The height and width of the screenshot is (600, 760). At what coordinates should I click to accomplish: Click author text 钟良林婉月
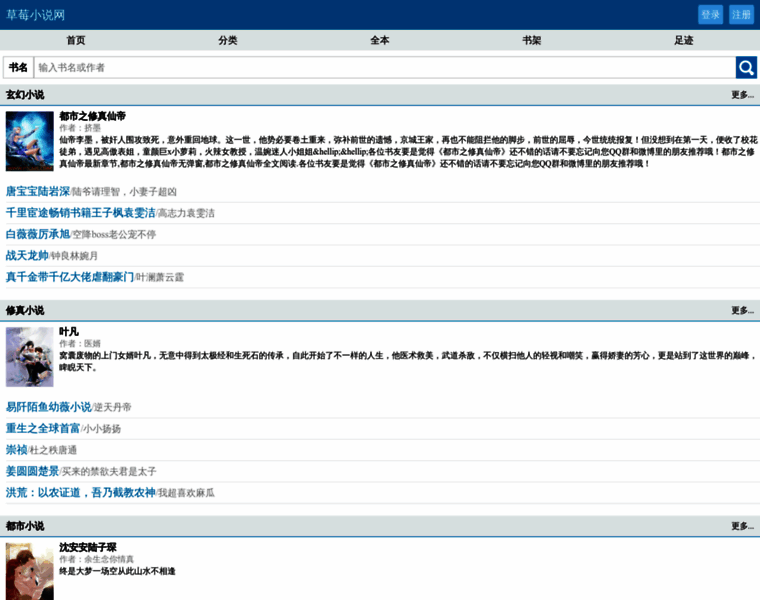[x=74, y=256]
